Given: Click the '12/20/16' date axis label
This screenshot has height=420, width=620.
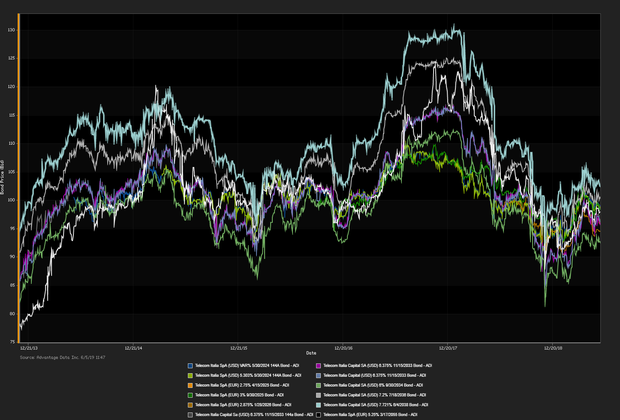Looking at the screenshot, I should click(343, 348).
